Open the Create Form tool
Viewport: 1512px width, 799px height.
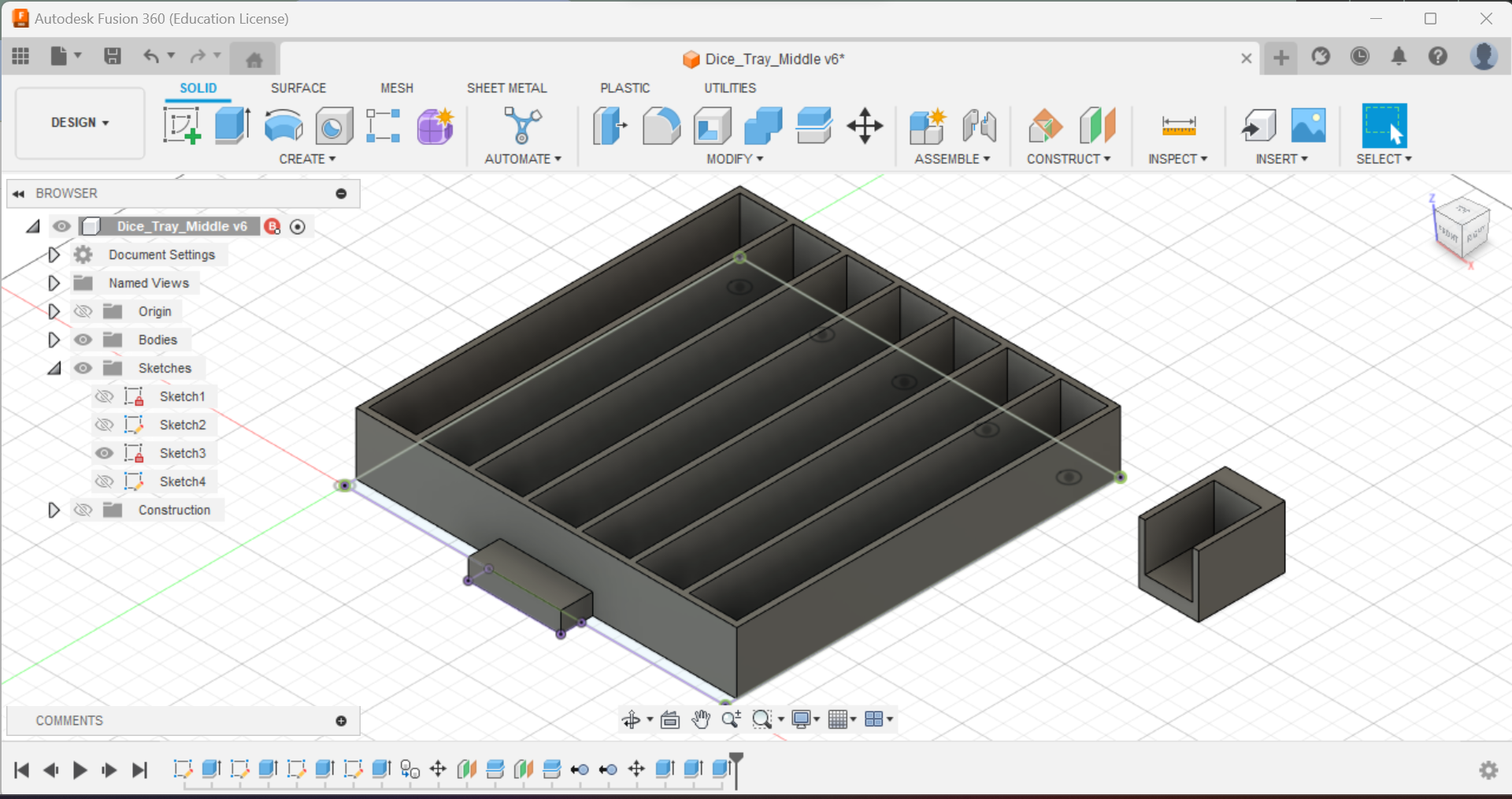click(x=435, y=126)
